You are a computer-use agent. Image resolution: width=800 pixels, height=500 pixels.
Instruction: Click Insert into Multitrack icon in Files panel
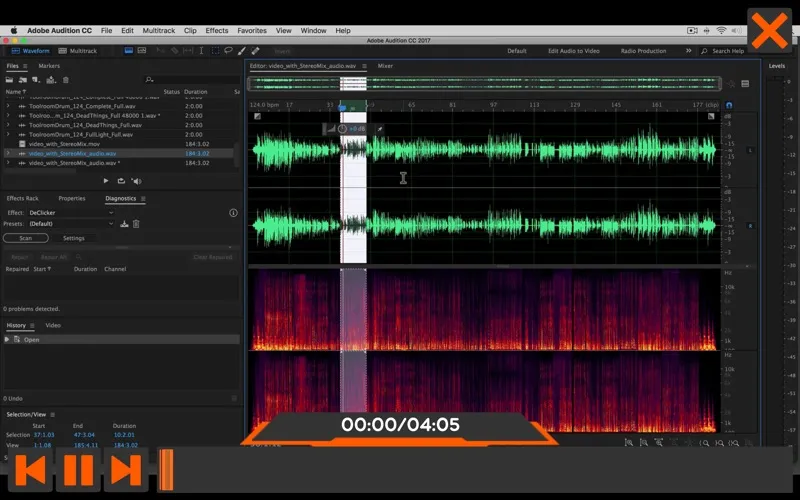point(51,80)
